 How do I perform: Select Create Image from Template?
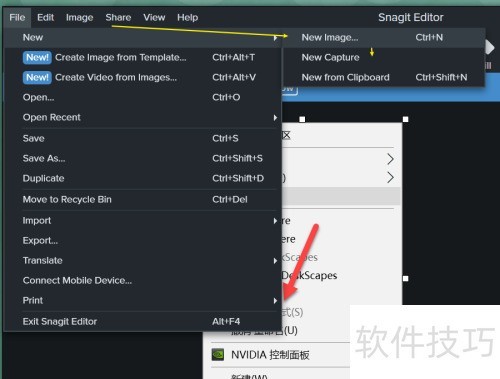click(x=143, y=57)
